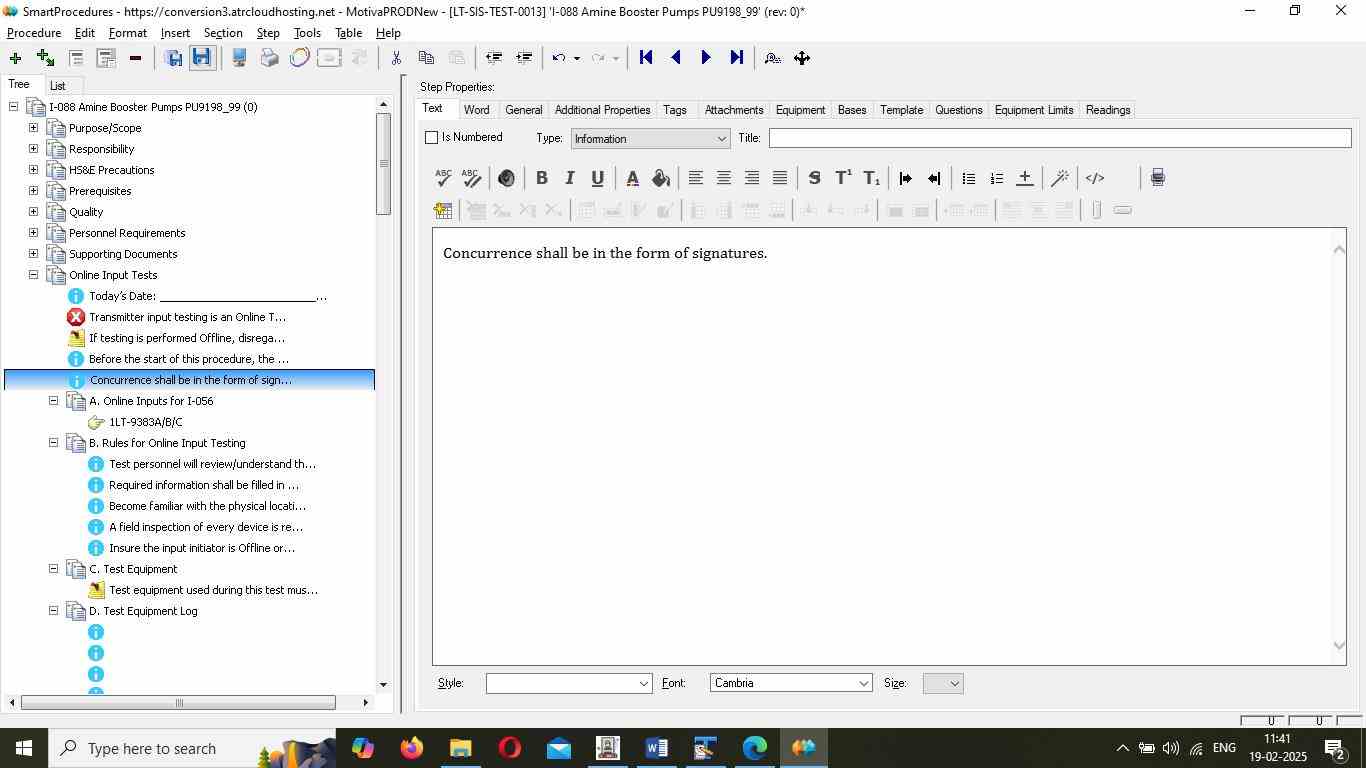
Task: Toggle italic formatting
Action: tap(569, 178)
